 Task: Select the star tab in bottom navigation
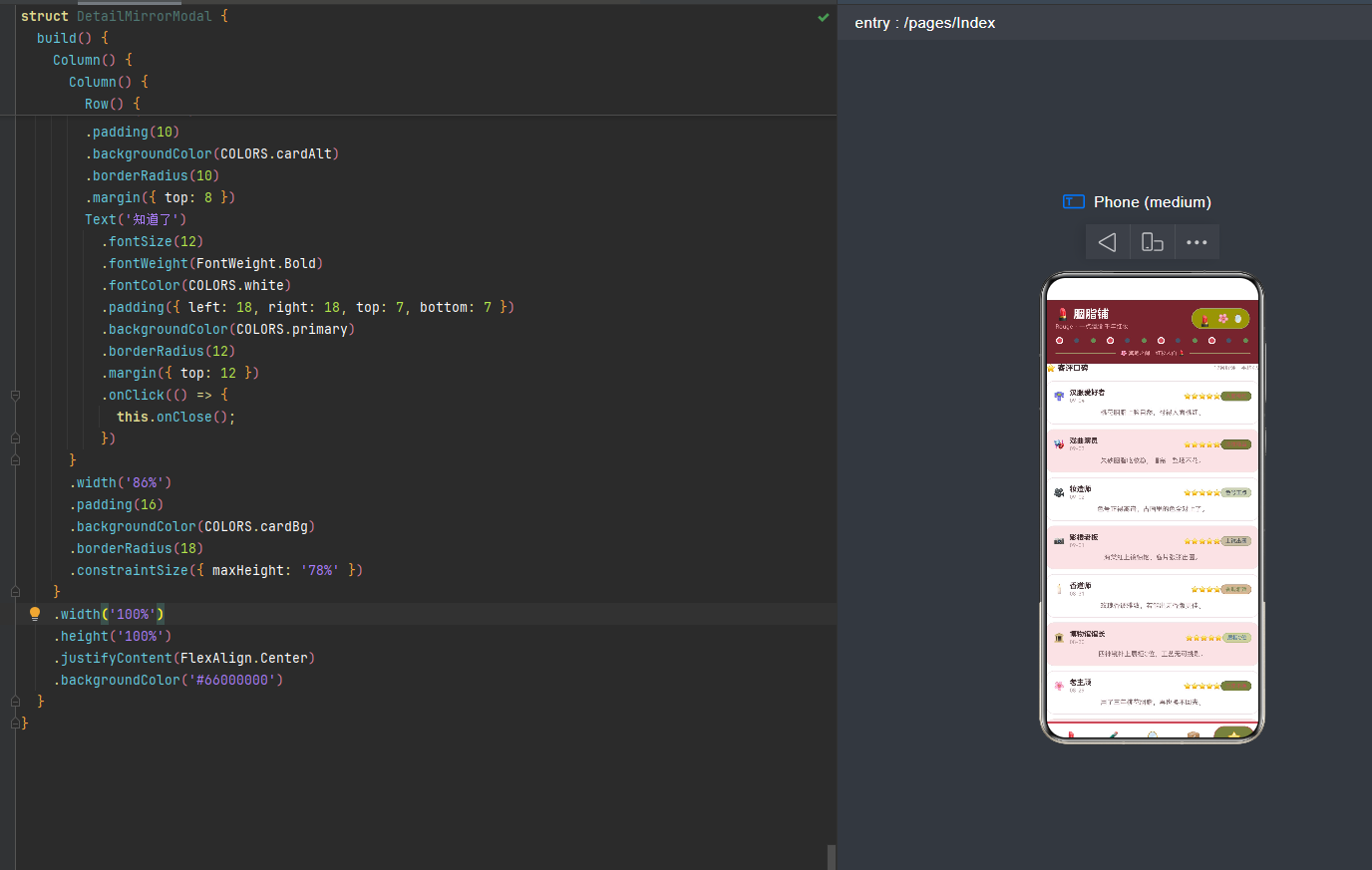tap(1233, 733)
